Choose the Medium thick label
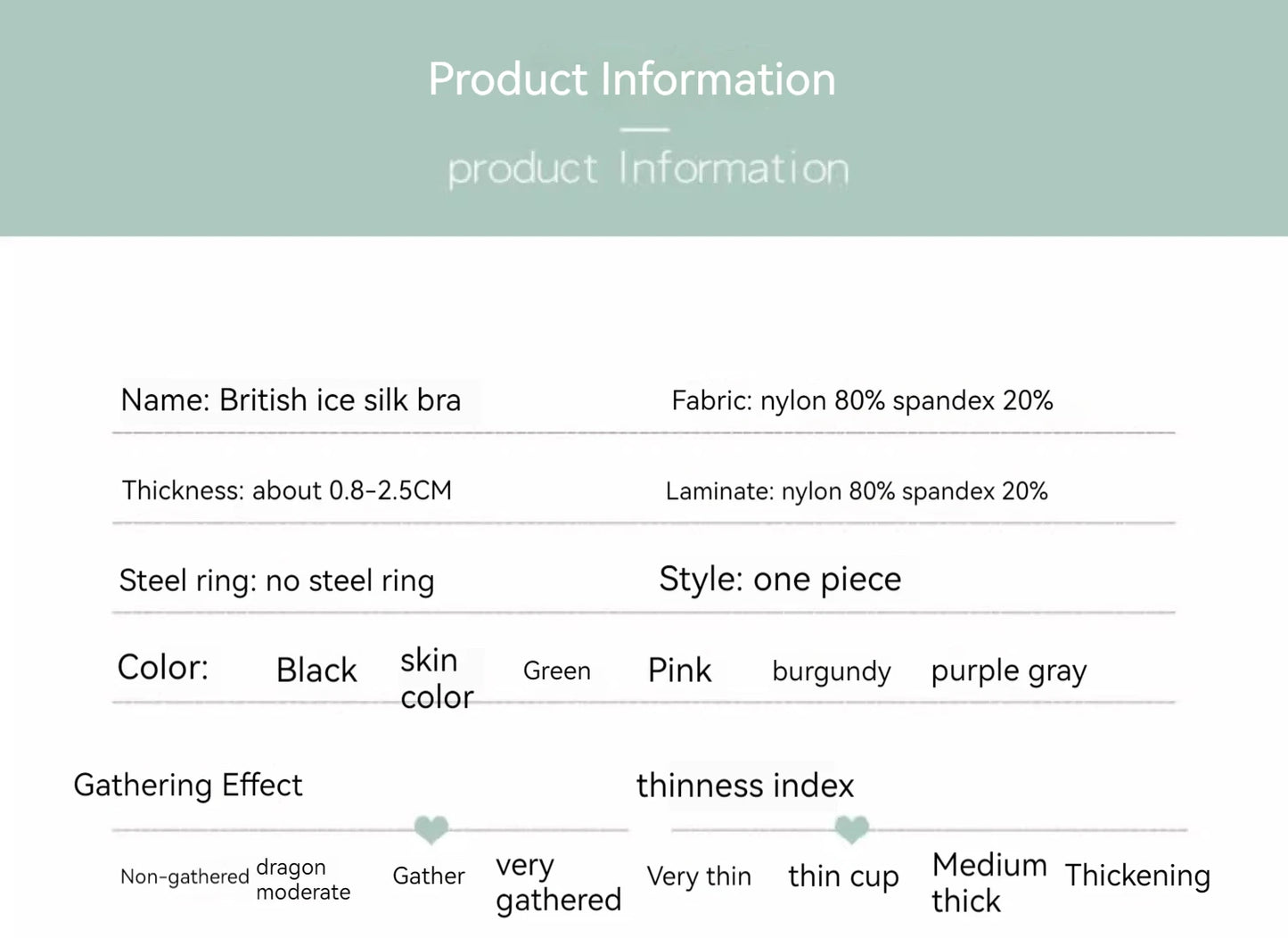The width and height of the screenshot is (1288, 938). (x=989, y=883)
